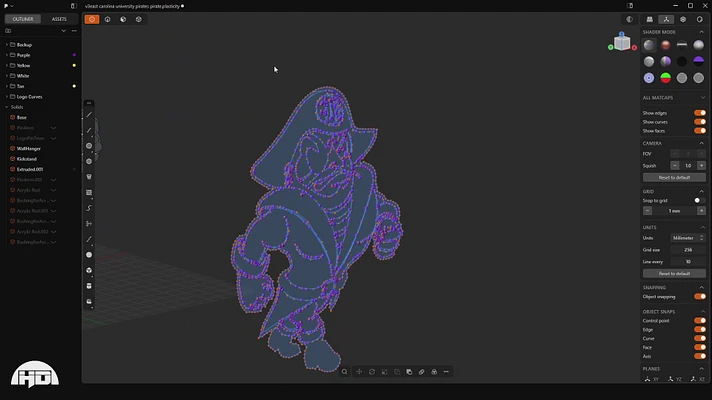Click Reset to default under Units
Viewport: 712px width, 400px height.
tap(674, 273)
